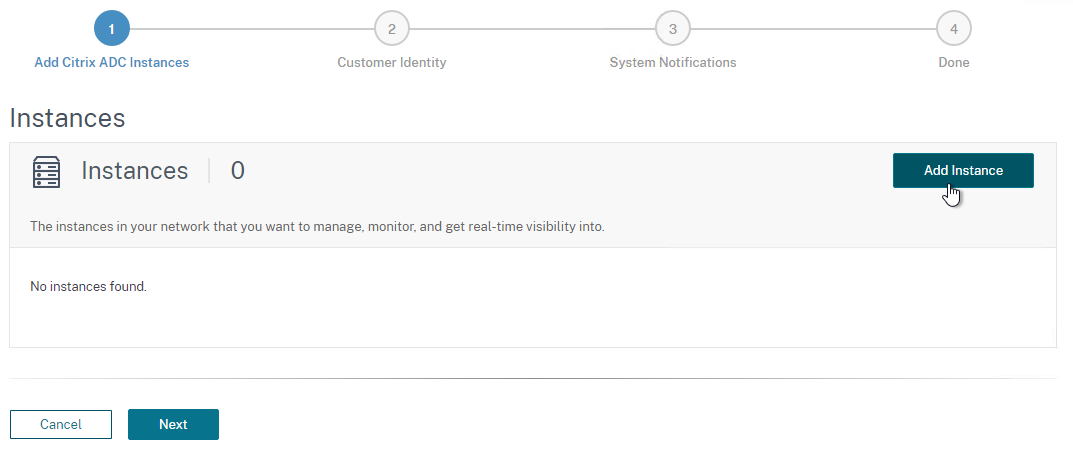Click the Cancel button

(61, 424)
